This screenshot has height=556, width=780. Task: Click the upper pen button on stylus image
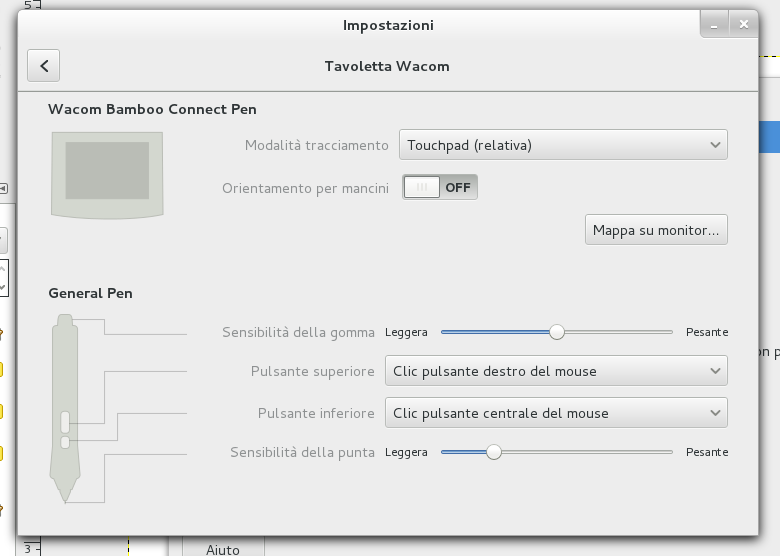tap(65, 422)
